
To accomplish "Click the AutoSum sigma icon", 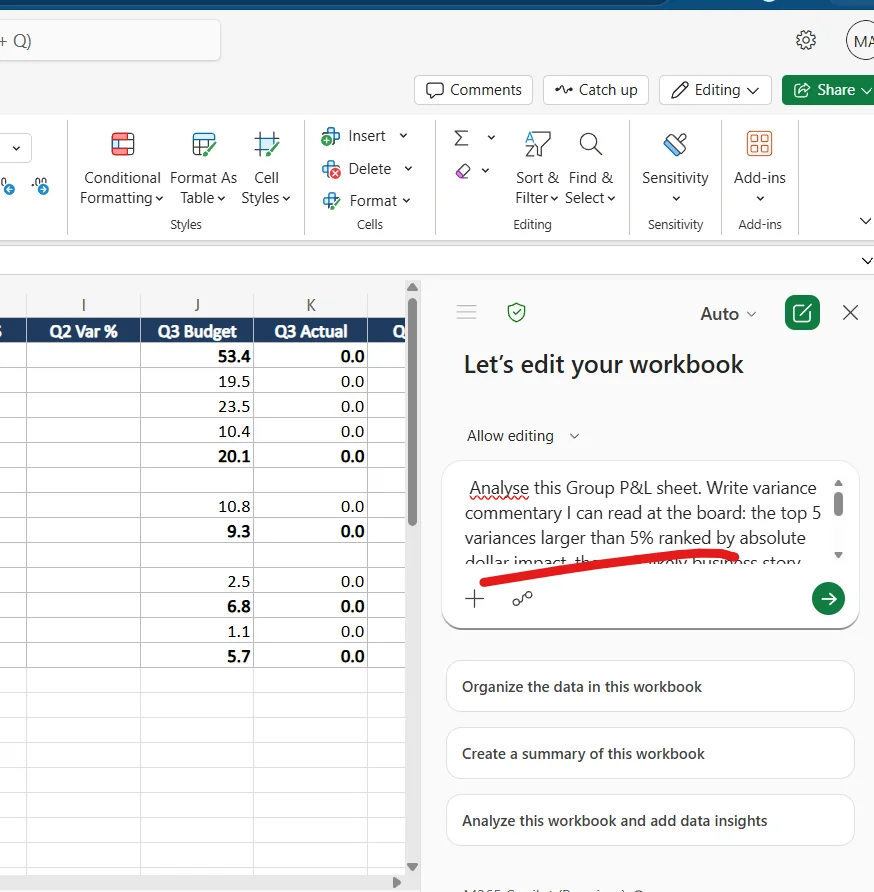I will click(461, 138).
